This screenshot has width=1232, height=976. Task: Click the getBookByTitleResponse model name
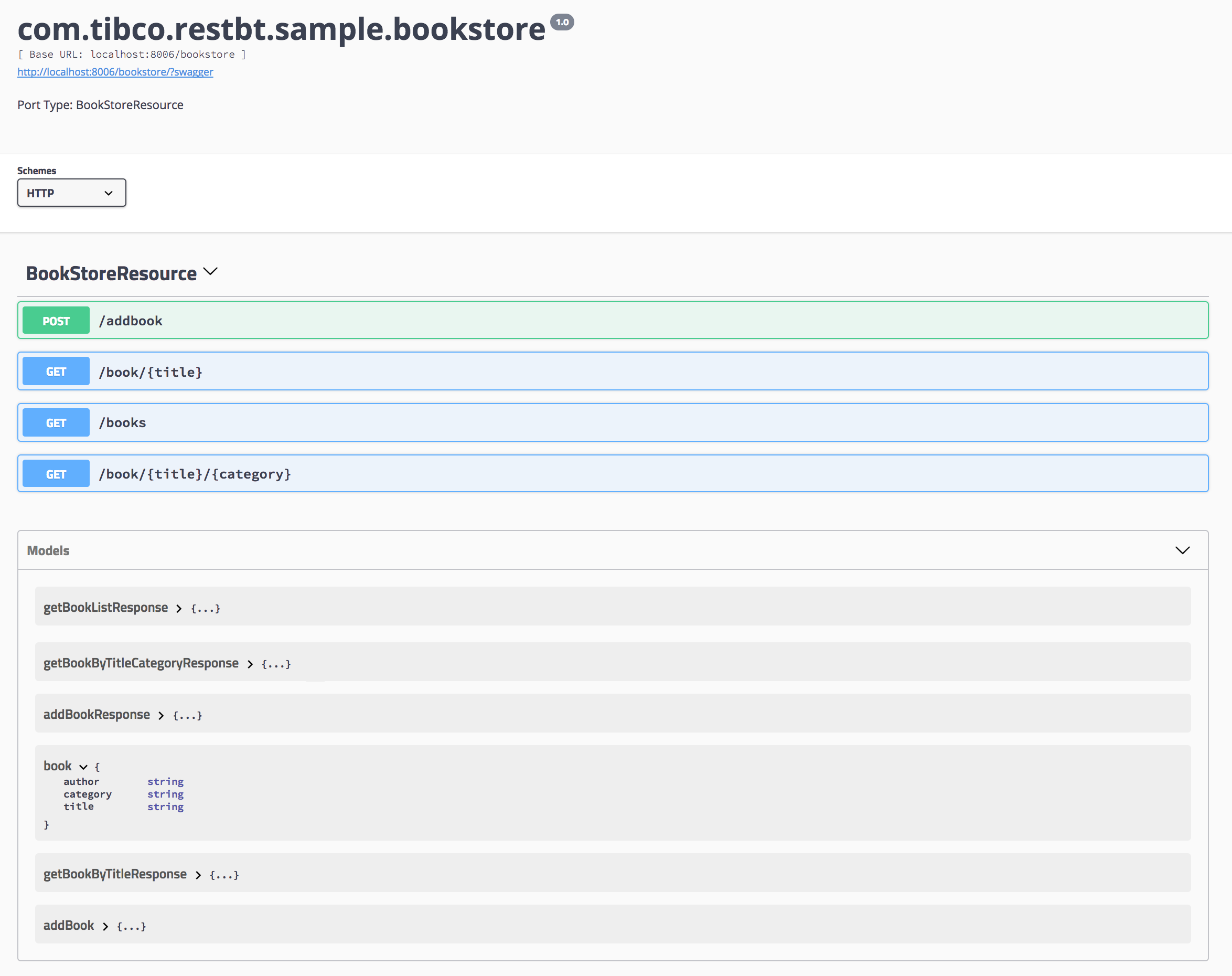[x=115, y=874]
